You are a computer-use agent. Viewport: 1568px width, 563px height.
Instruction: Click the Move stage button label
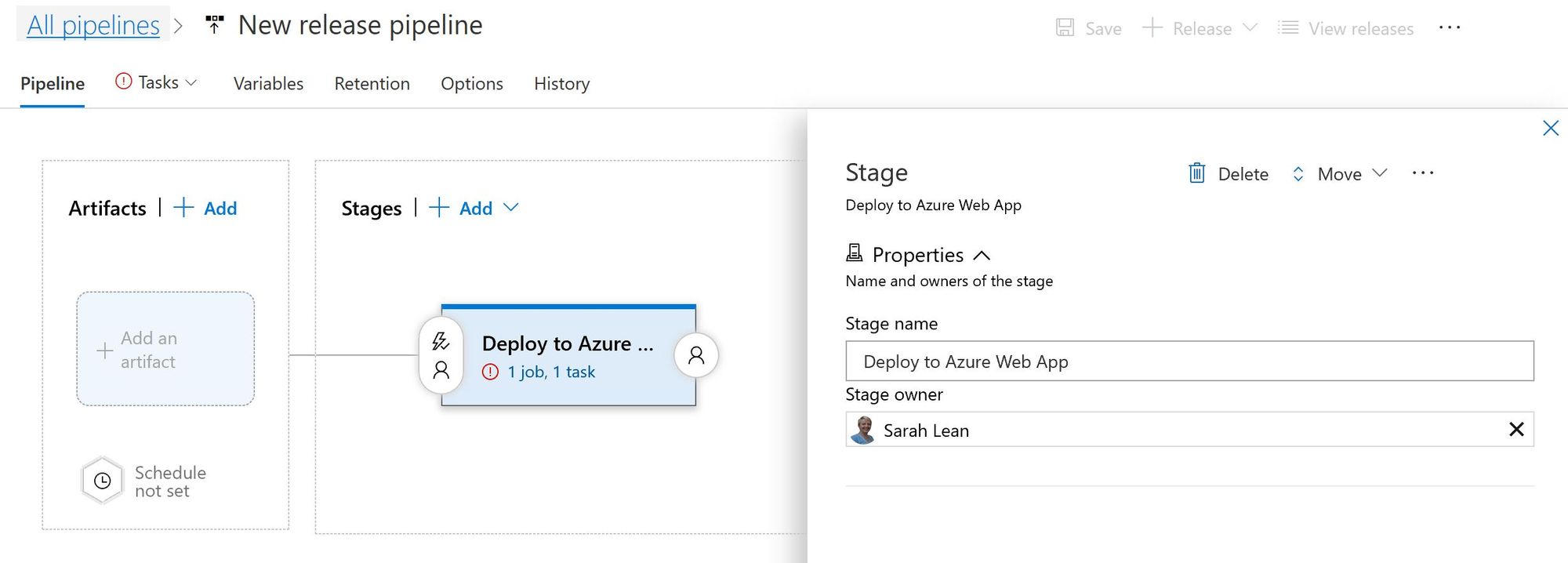point(1340,174)
